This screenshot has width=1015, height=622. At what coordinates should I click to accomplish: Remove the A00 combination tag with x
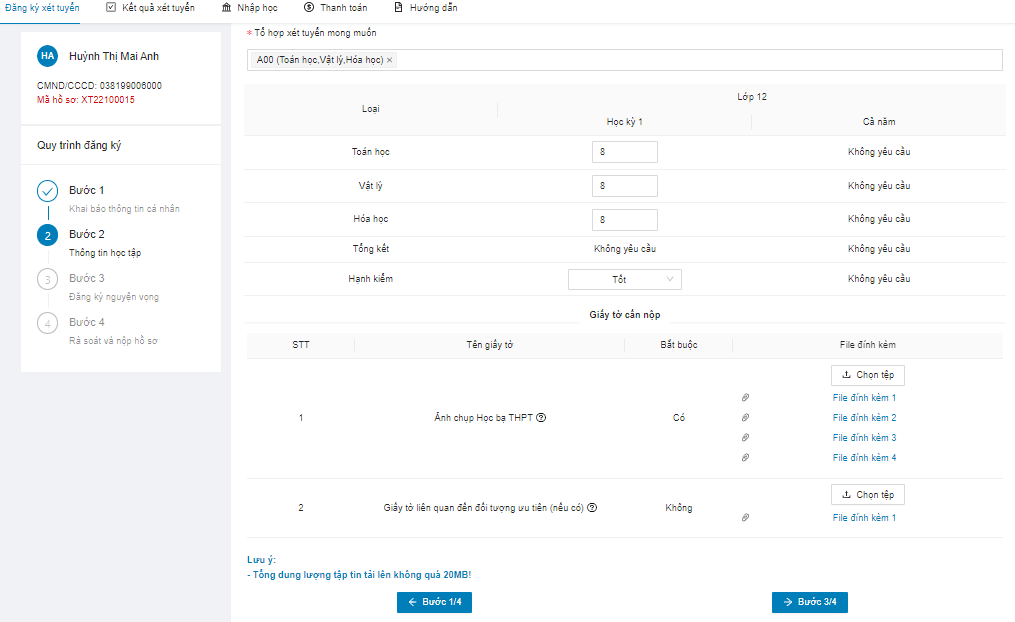[390, 61]
